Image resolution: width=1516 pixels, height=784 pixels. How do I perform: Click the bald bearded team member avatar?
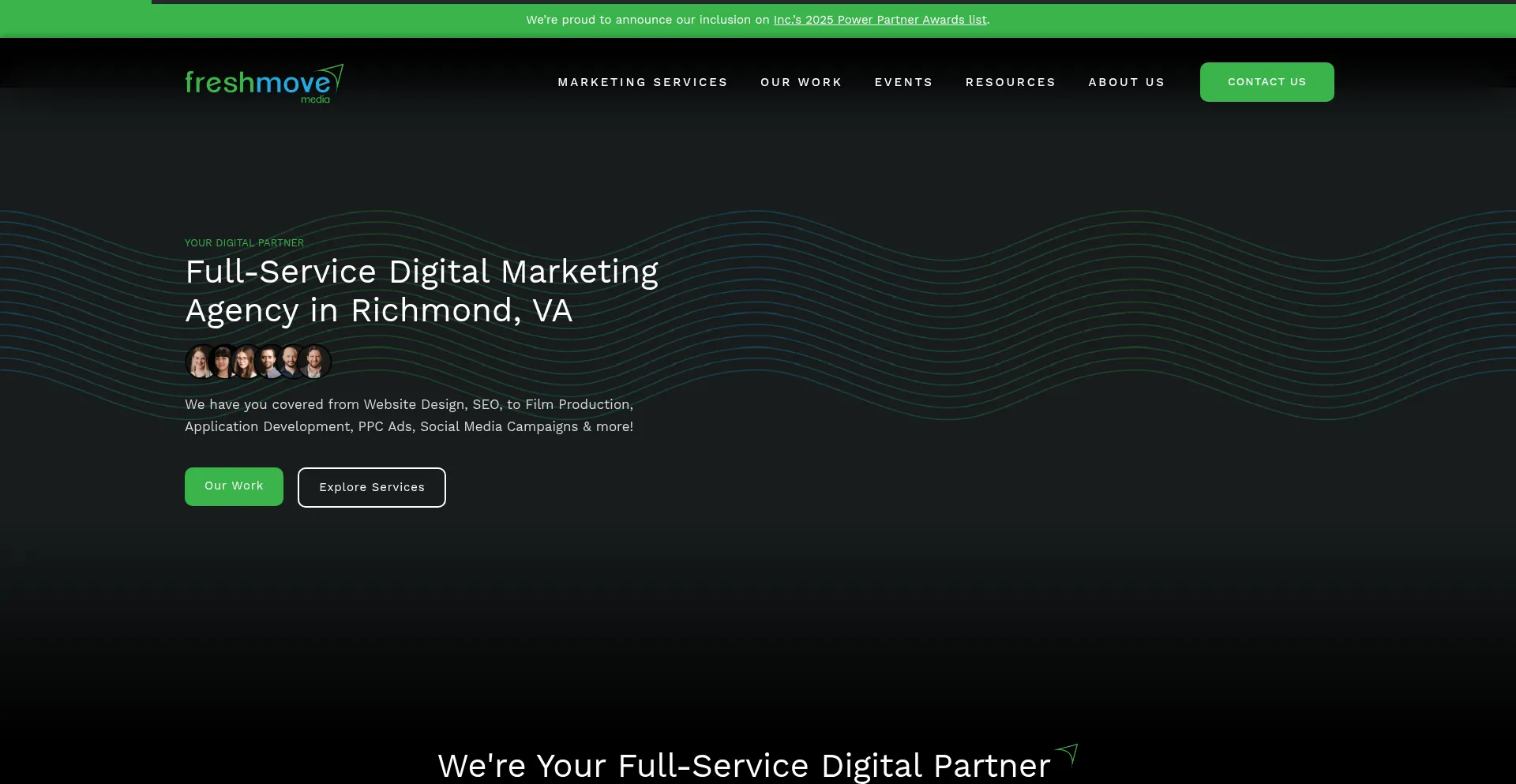[x=291, y=362]
